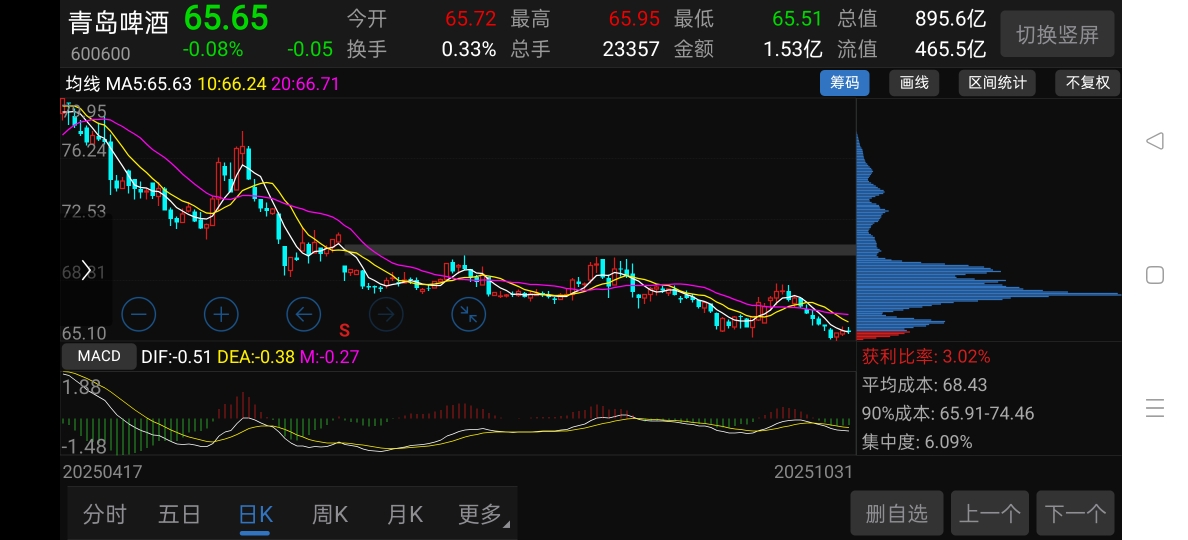1188x540 pixels.
Task: Tap the M:-0.27 reading
Action: [x=329, y=356]
